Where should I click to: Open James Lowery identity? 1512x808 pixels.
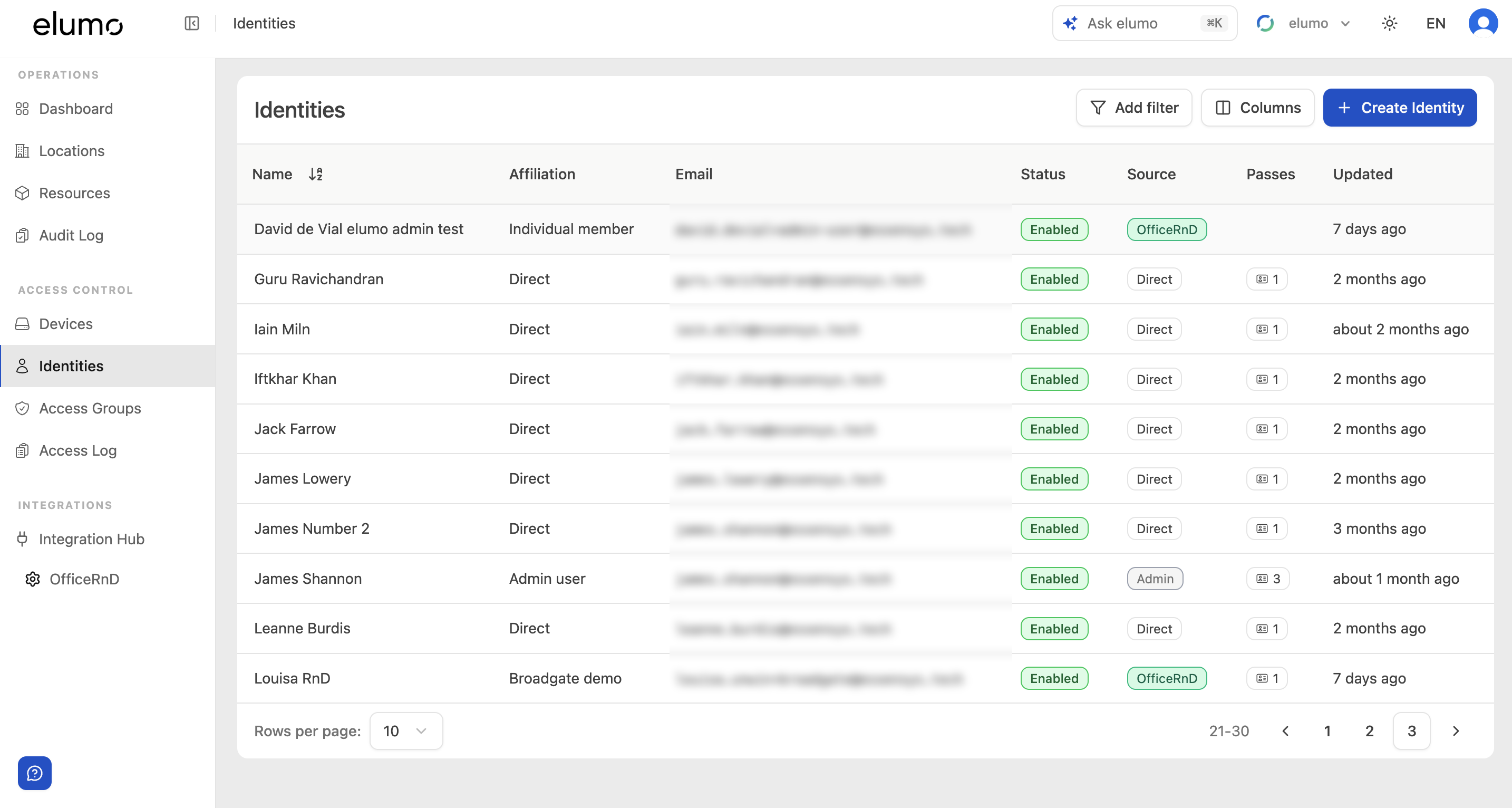(865, 478)
